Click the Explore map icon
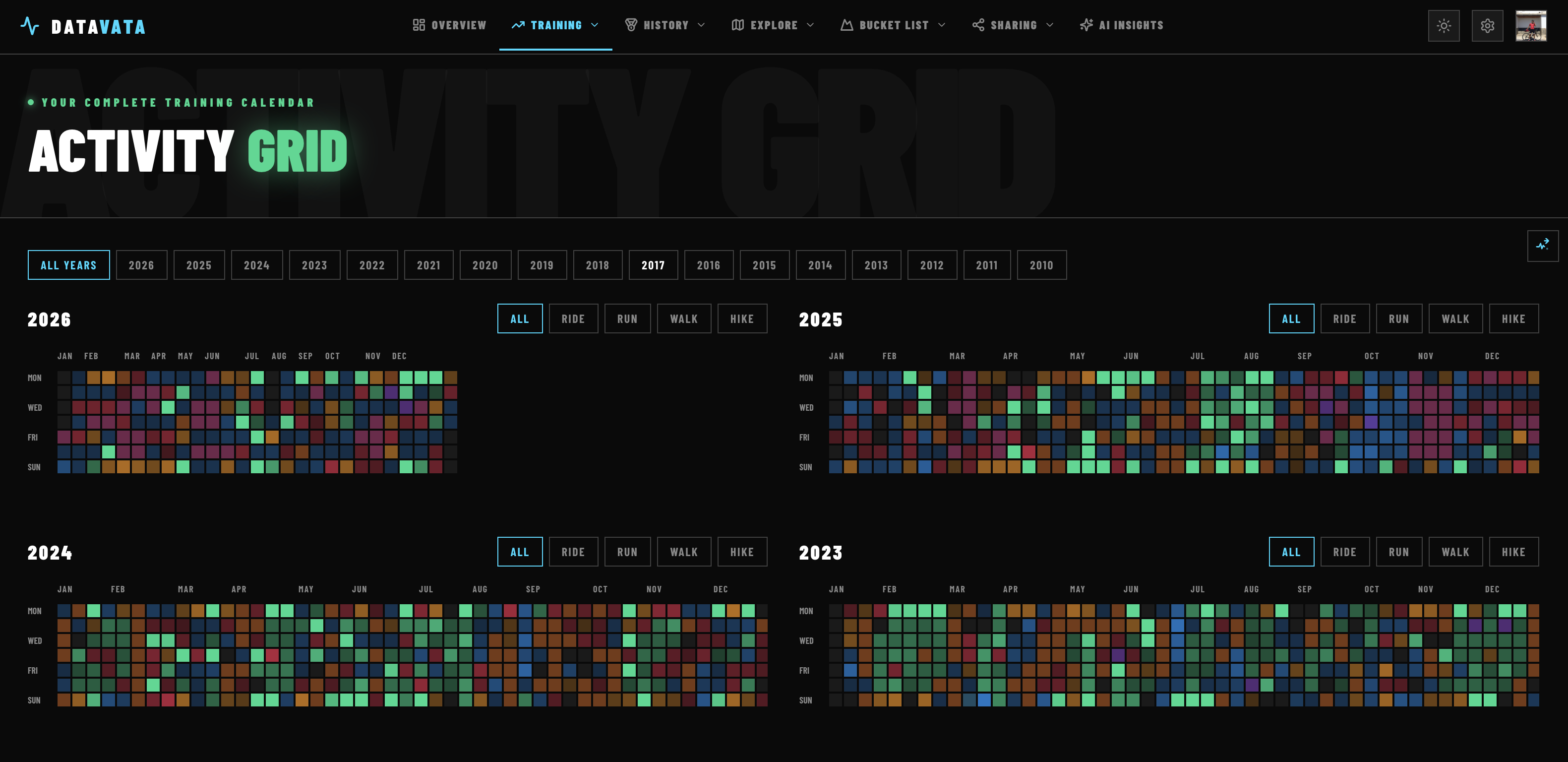The image size is (1568, 762). click(738, 25)
